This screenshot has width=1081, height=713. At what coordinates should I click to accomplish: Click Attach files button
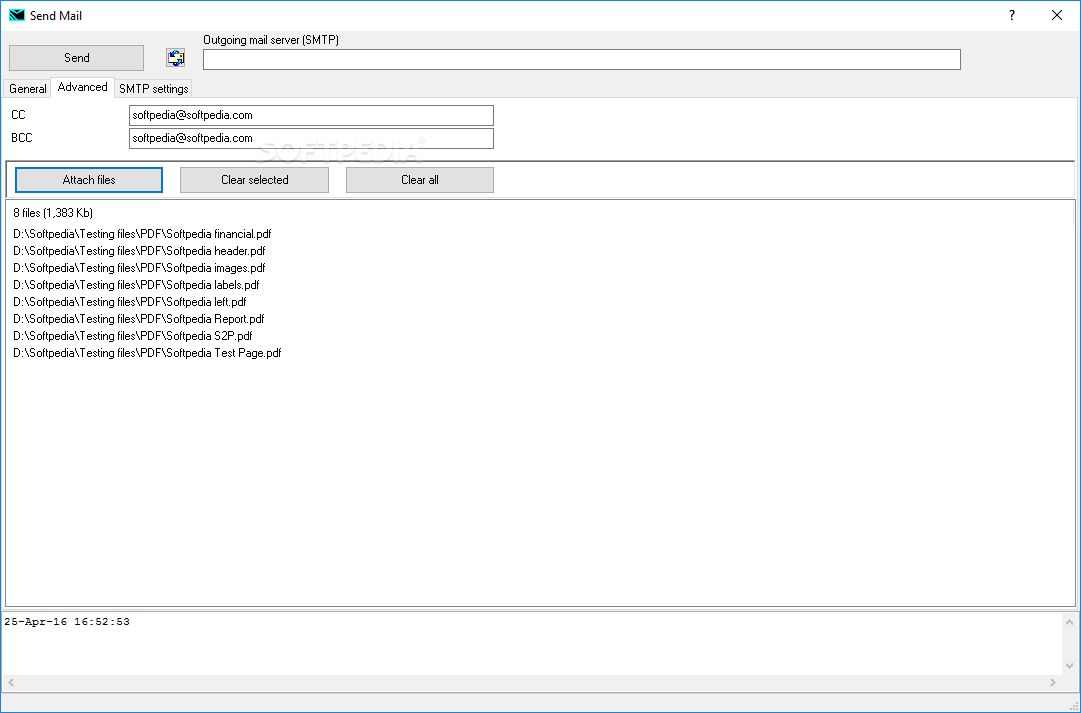pyautogui.click(x=89, y=180)
